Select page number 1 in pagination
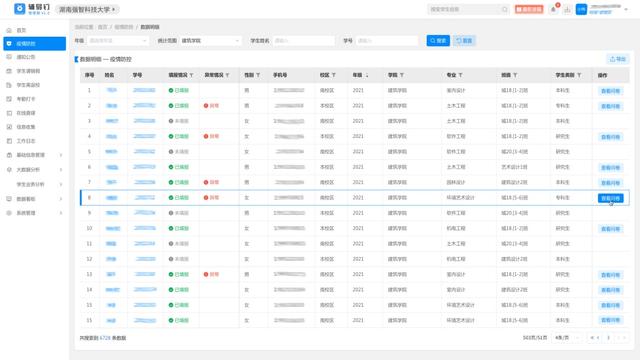 click(x=608, y=338)
